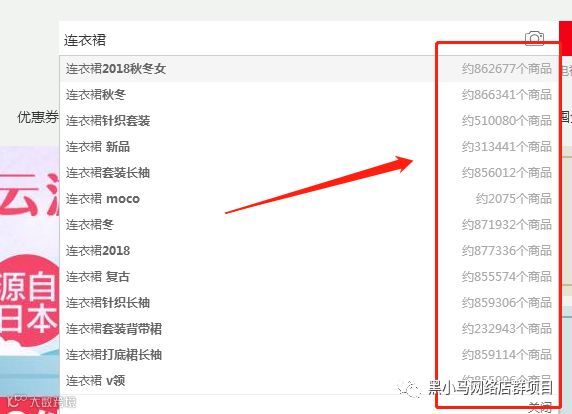Choose suggestion 连衣裙 复古

pyautogui.click(x=309, y=276)
